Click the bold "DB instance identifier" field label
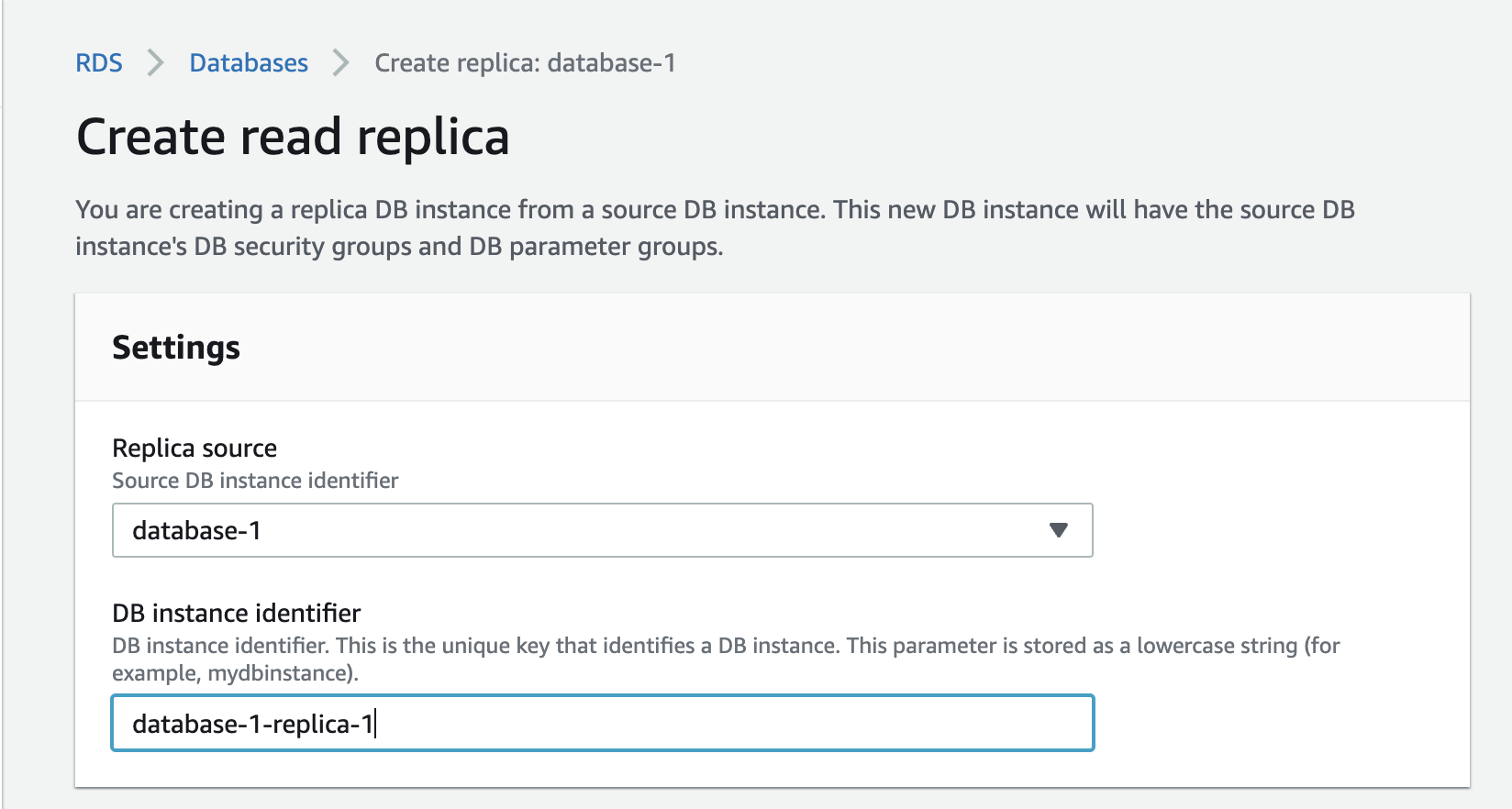This screenshot has width=1512, height=809. [x=236, y=613]
